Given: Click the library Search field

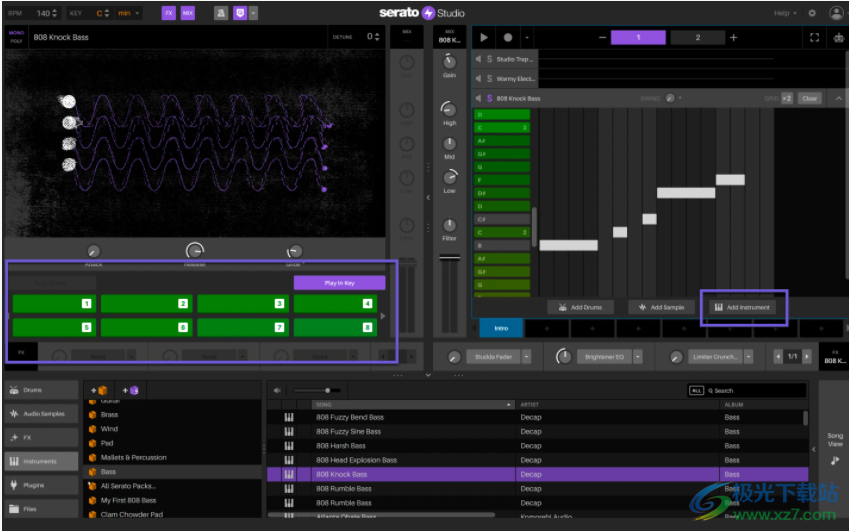Looking at the screenshot, I should 756,390.
